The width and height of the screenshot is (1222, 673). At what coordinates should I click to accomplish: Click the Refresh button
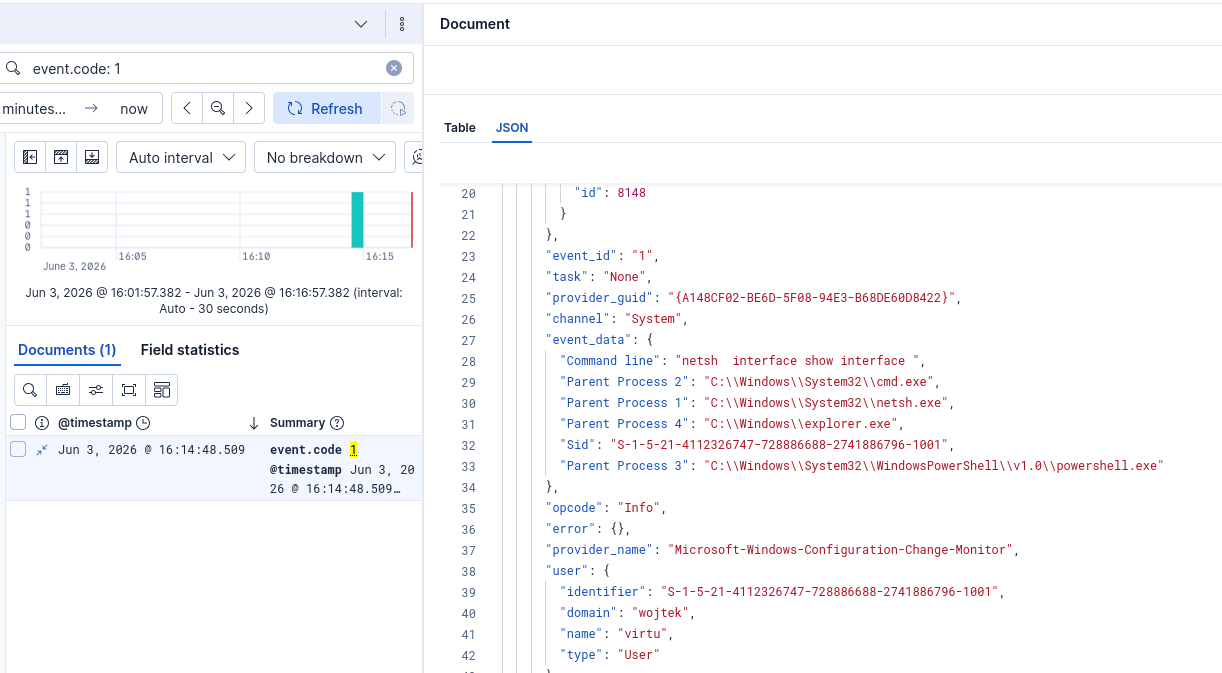pos(326,108)
